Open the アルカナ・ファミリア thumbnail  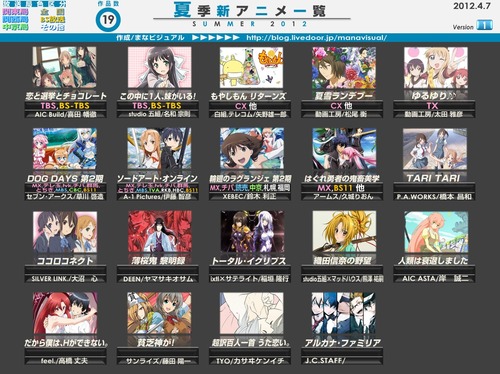click(344, 313)
